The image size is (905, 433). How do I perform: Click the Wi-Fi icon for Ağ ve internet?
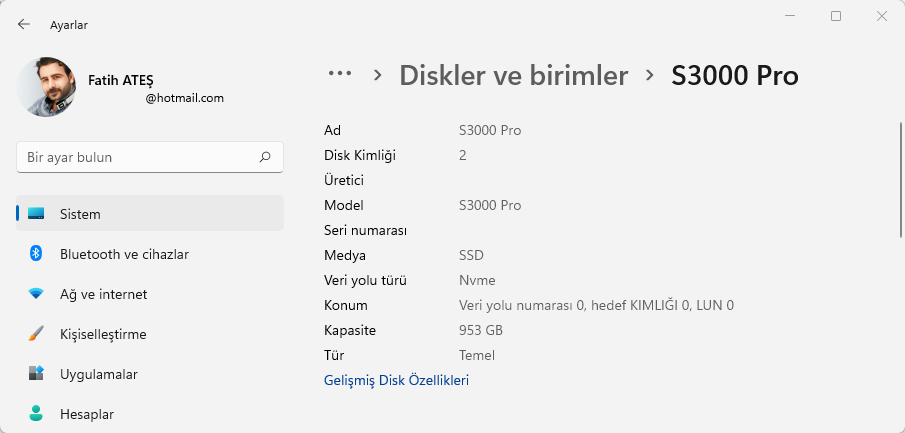[36, 294]
